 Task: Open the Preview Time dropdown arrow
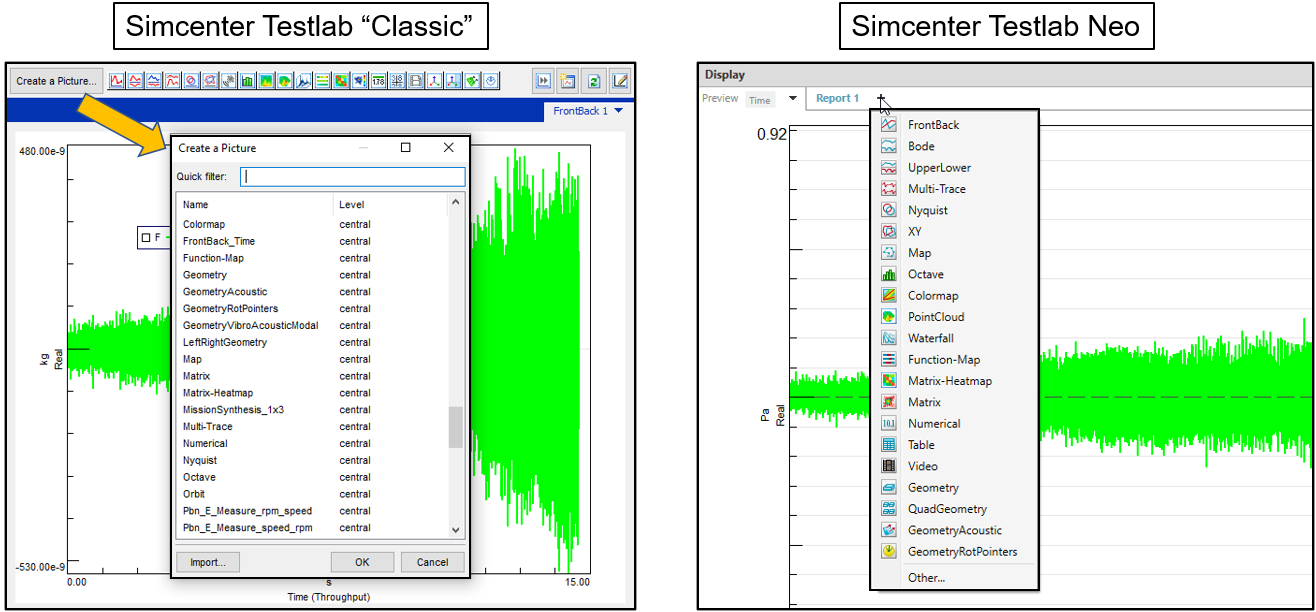[x=793, y=99]
